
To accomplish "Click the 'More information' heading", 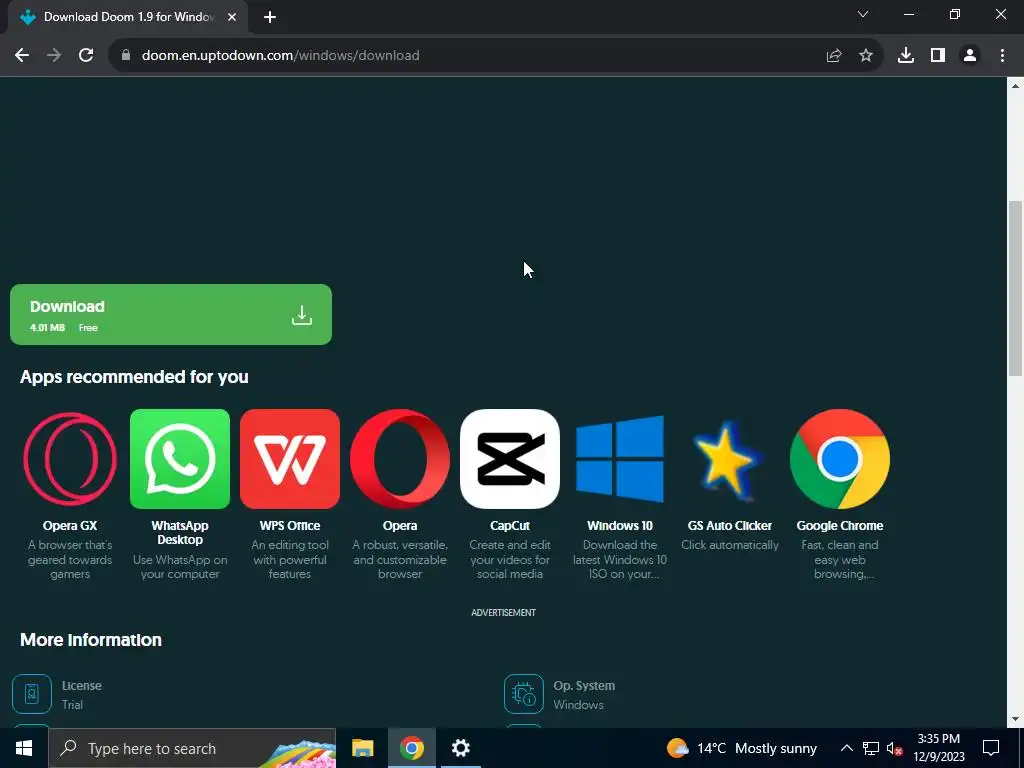I will (91, 640).
